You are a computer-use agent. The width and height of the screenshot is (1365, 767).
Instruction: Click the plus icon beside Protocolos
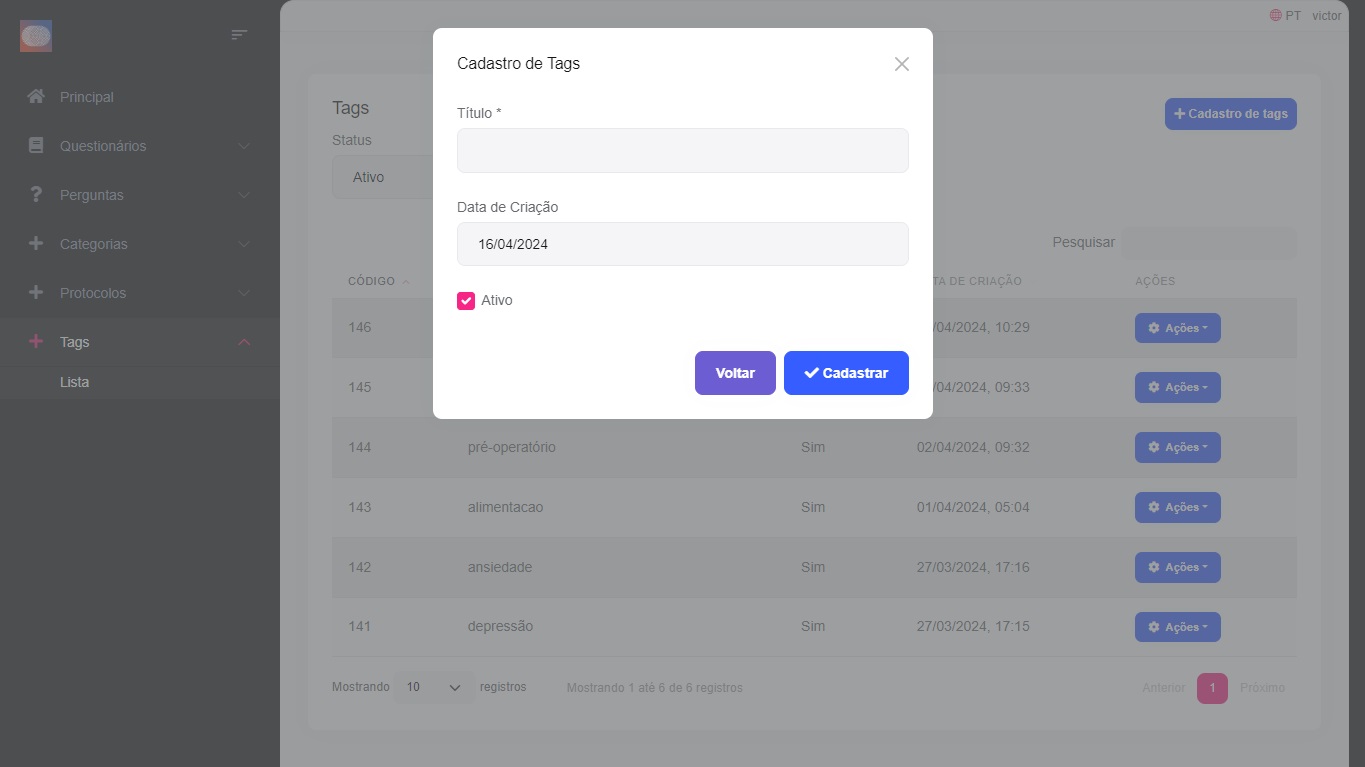36,293
